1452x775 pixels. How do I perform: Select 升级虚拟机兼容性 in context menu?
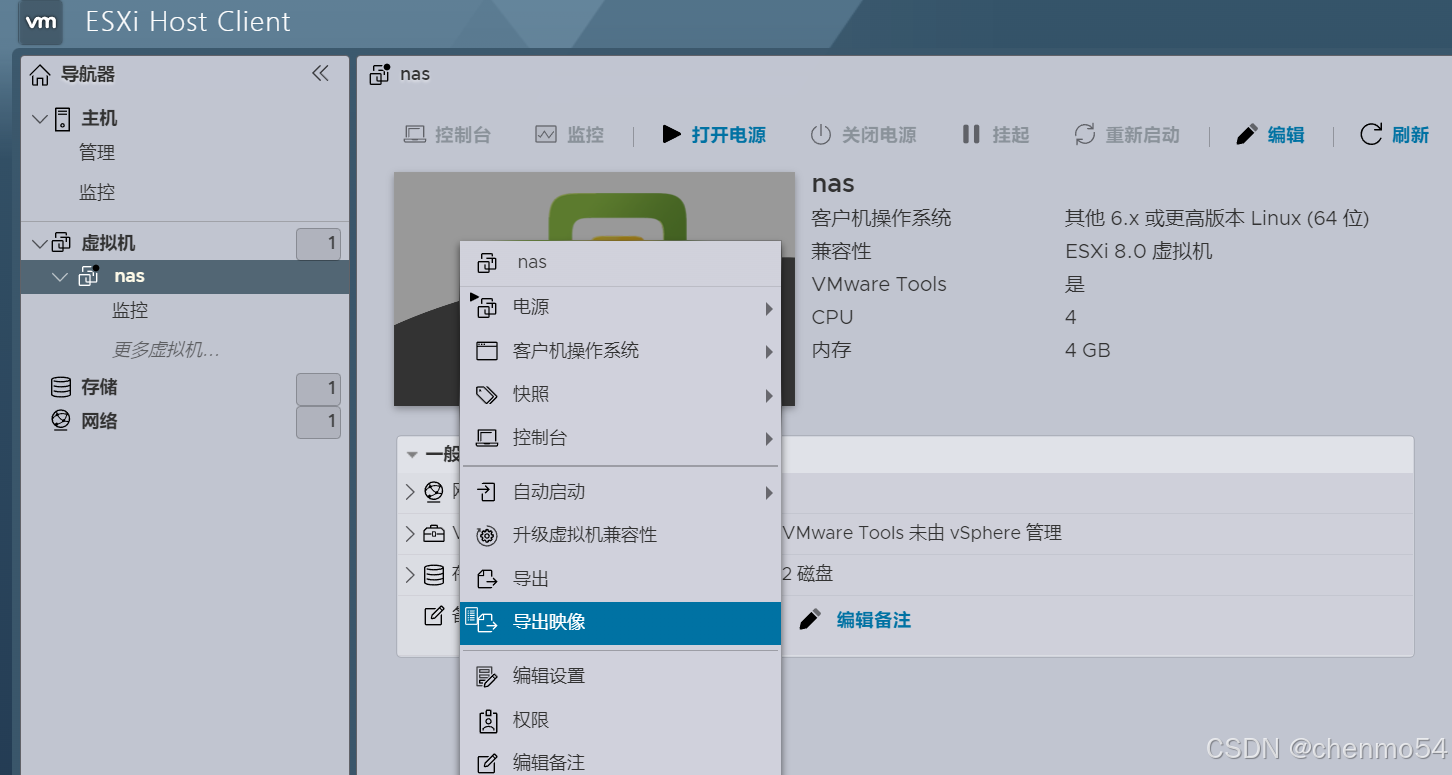point(620,535)
